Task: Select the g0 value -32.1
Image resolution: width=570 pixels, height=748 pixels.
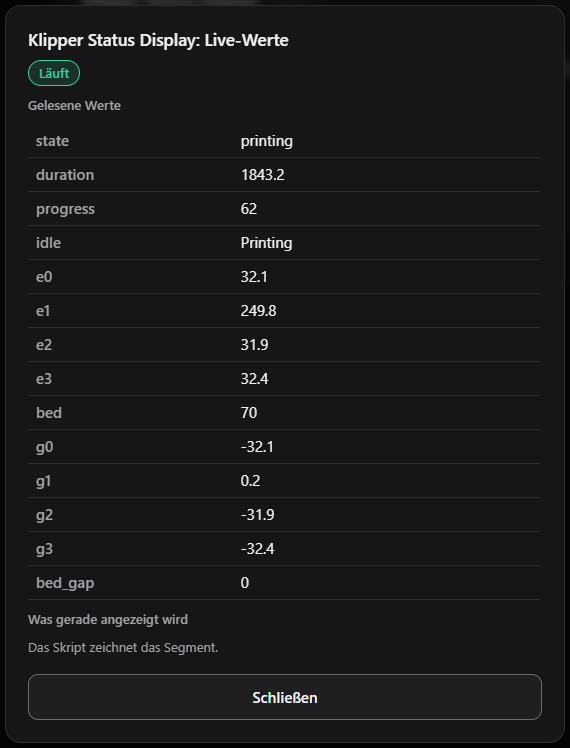Action: 257,447
